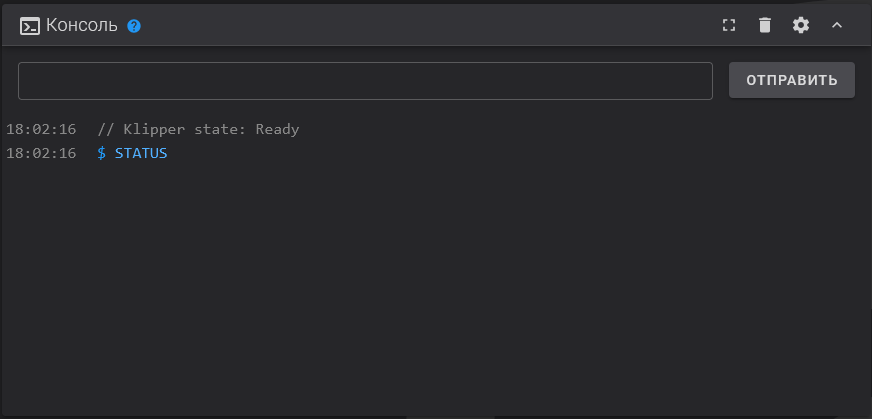The width and height of the screenshot is (872, 419).
Task: Click timestamp beside the STATUS command
Action: coord(41,153)
